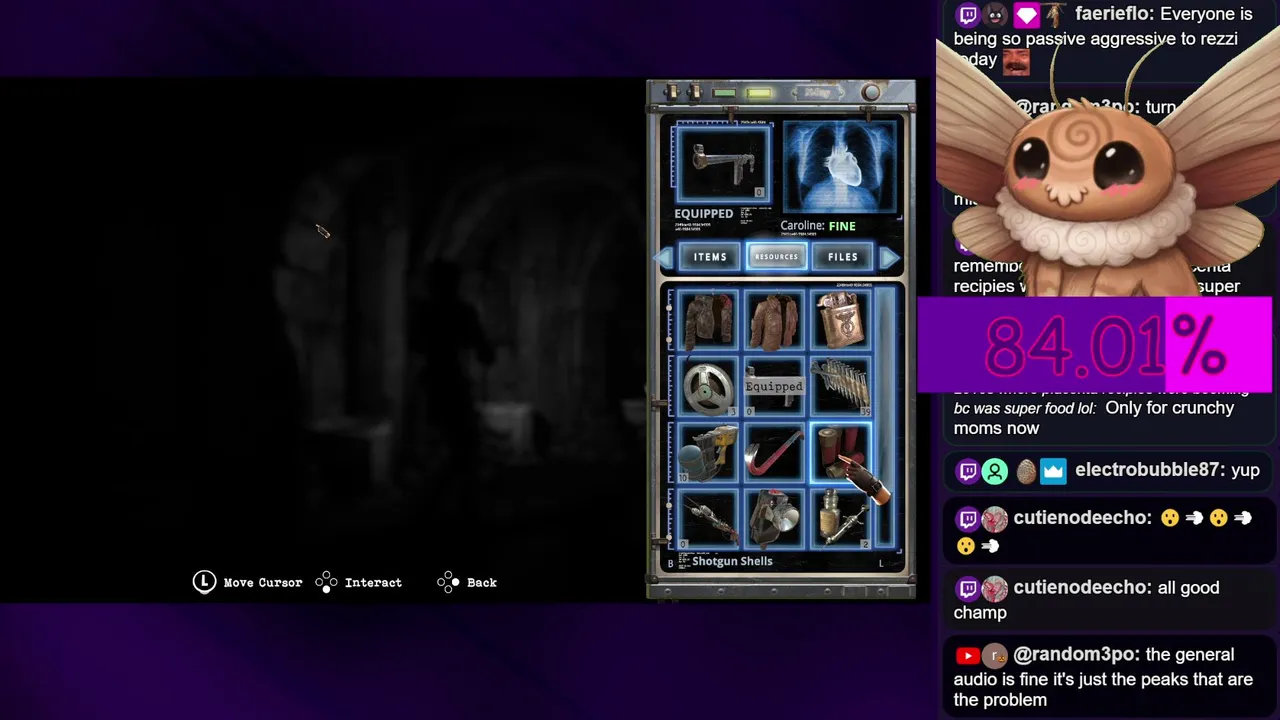Viewport: 1280px width, 720px height.
Task: Flip the first toggle switch on the device top
Action: pos(673,93)
